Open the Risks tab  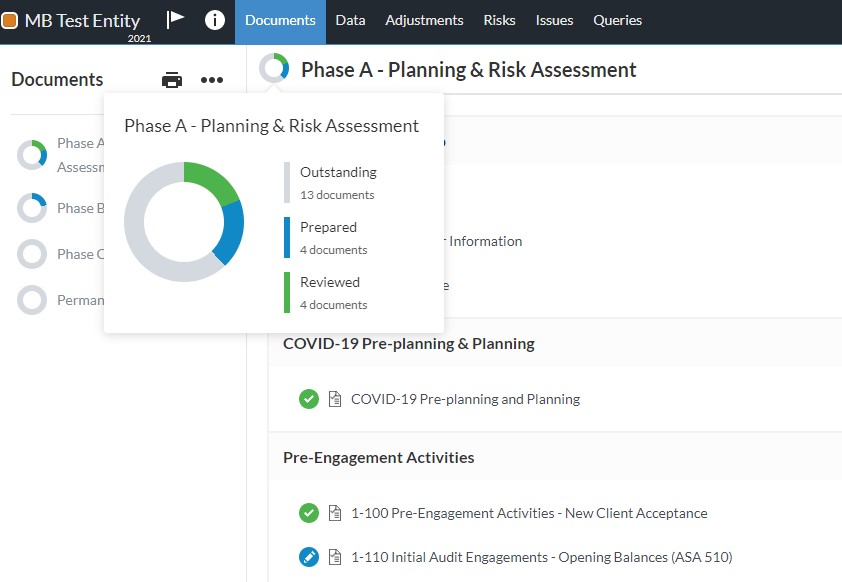click(x=499, y=20)
